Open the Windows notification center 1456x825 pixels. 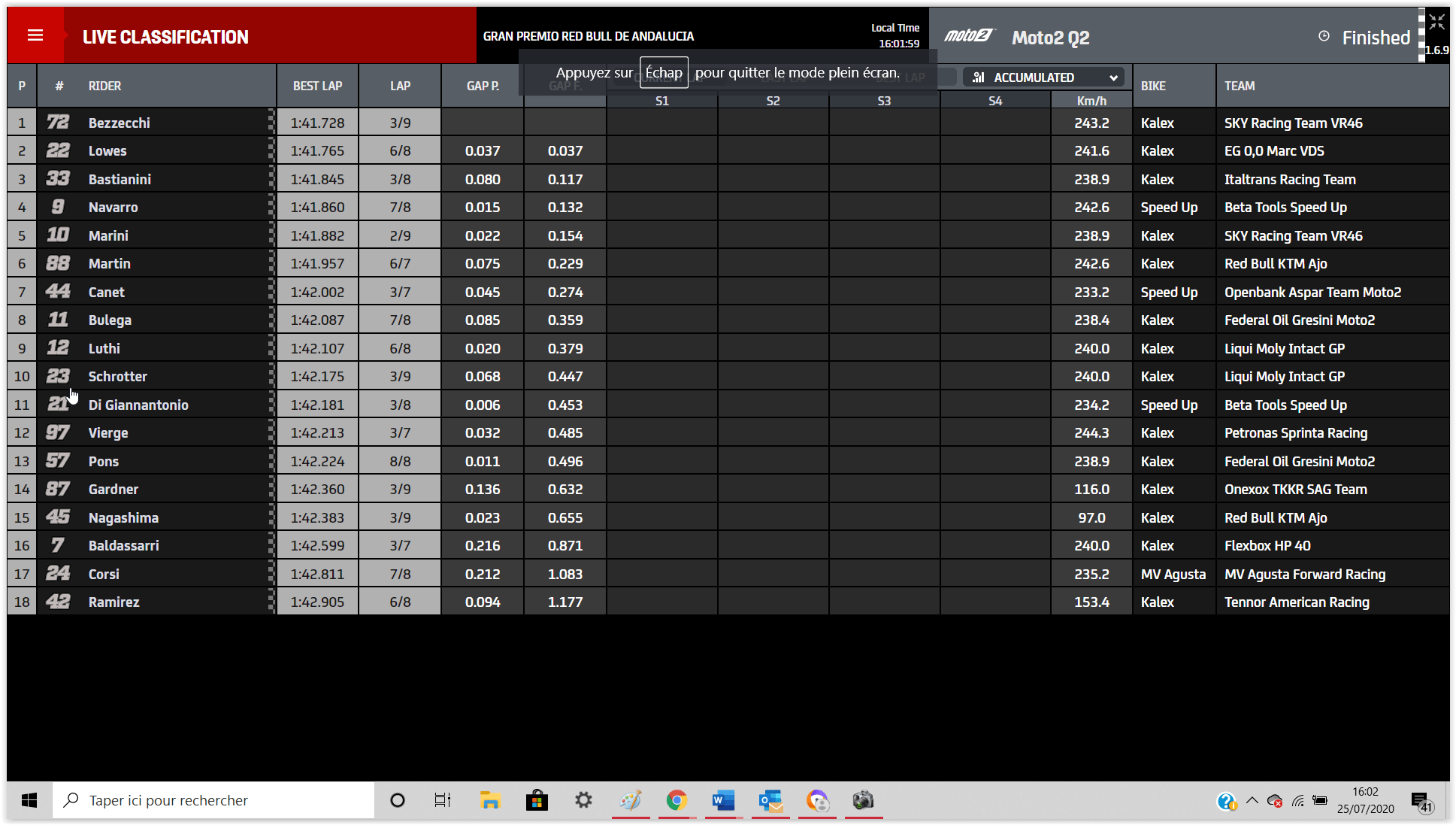[x=1419, y=802]
